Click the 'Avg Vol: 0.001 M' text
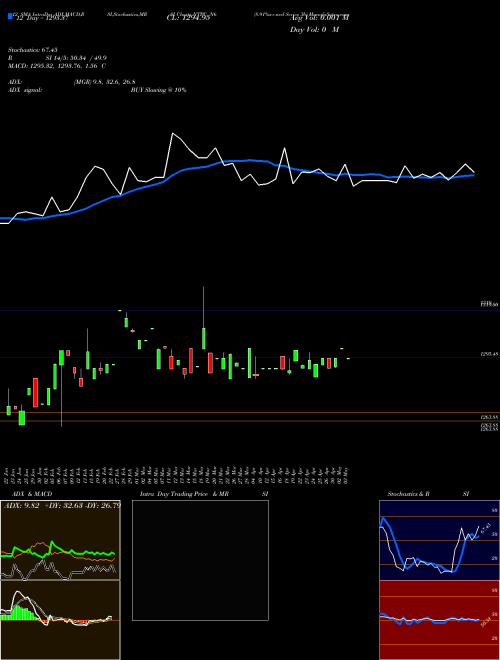 click(x=319, y=18)
